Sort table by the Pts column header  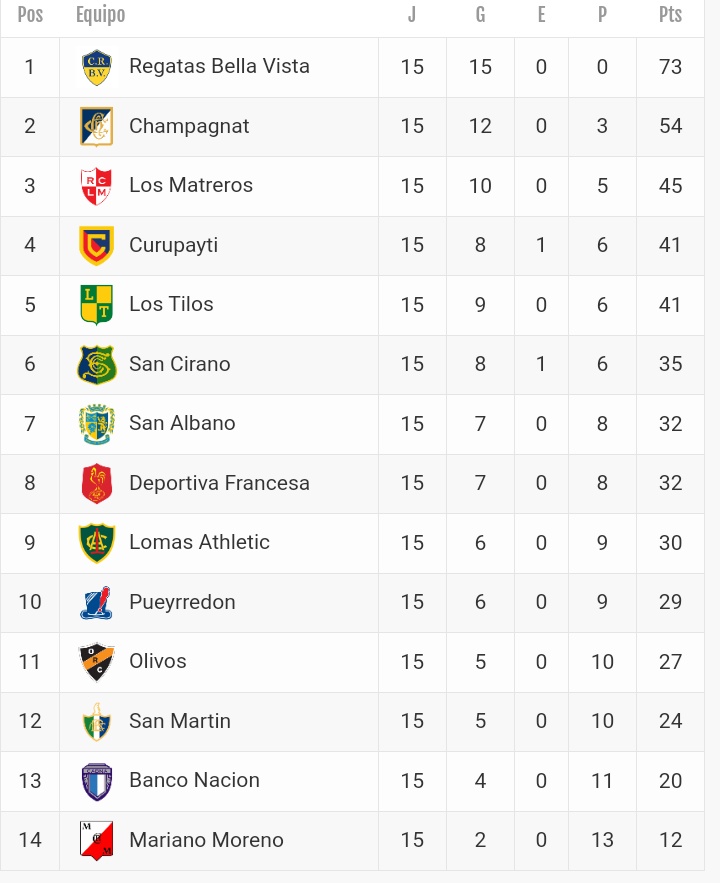click(670, 15)
